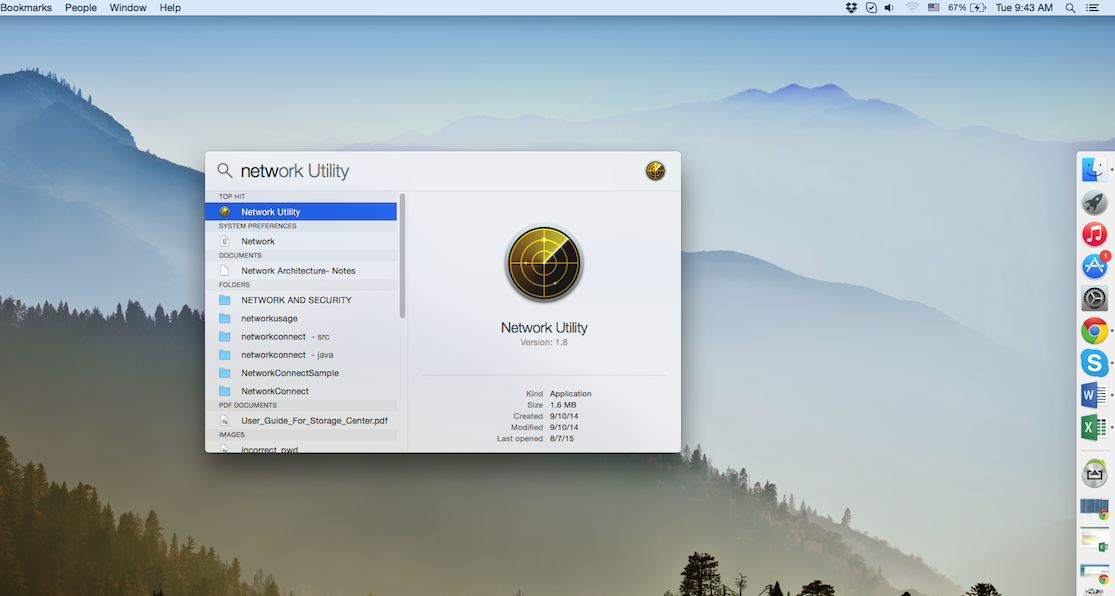Image resolution: width=1115 pixels, height=596 pixels.
Task: Select NETWORK AND SECURITY folder result
Action: pyautogui.click(x=301, y=300)
